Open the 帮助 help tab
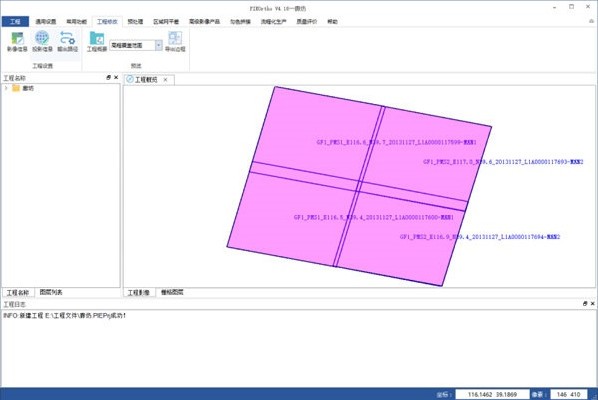Image resolution: width=598 pixels, height=400 pixels. 332,22
